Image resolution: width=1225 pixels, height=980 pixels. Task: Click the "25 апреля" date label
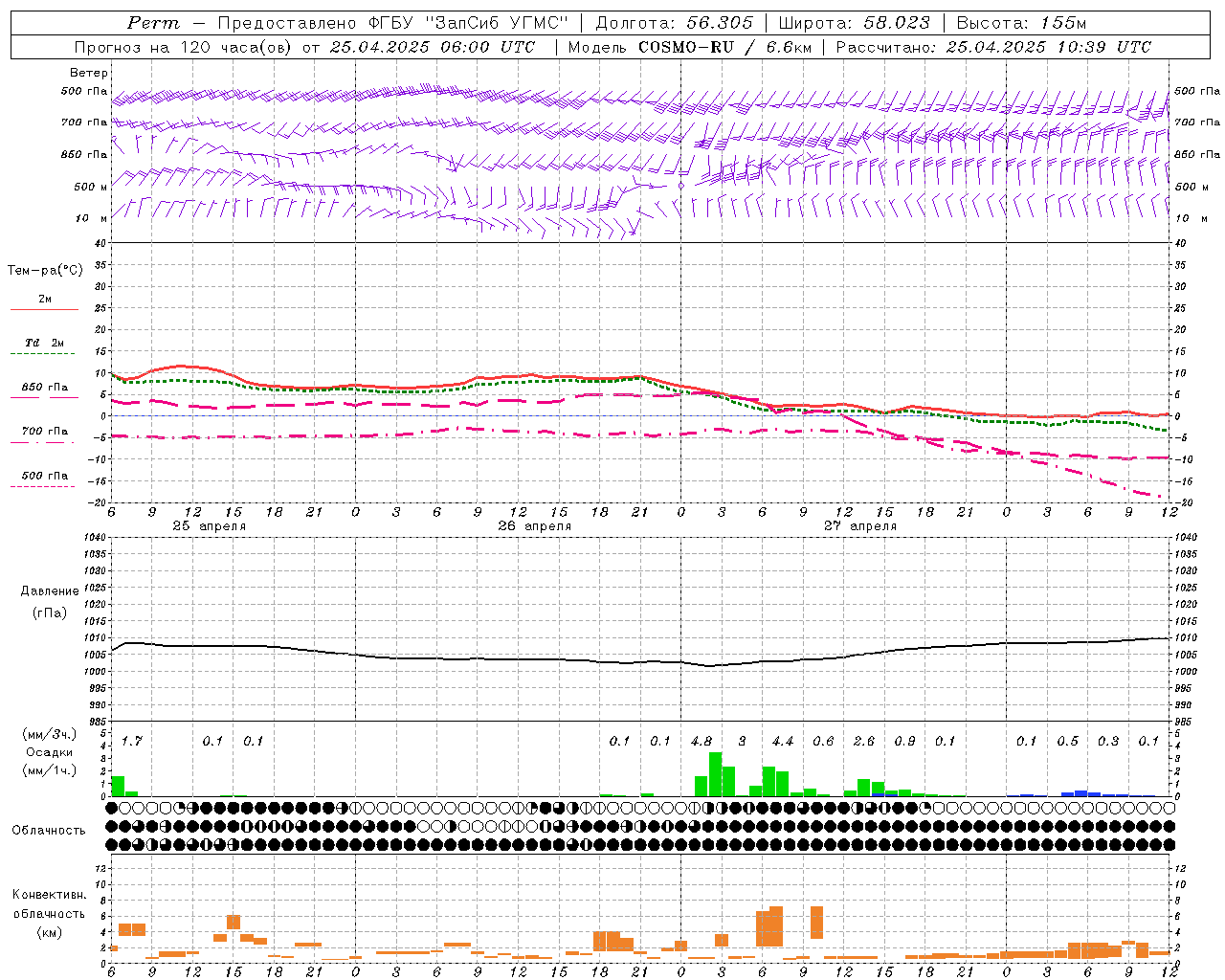coord(209,526)
